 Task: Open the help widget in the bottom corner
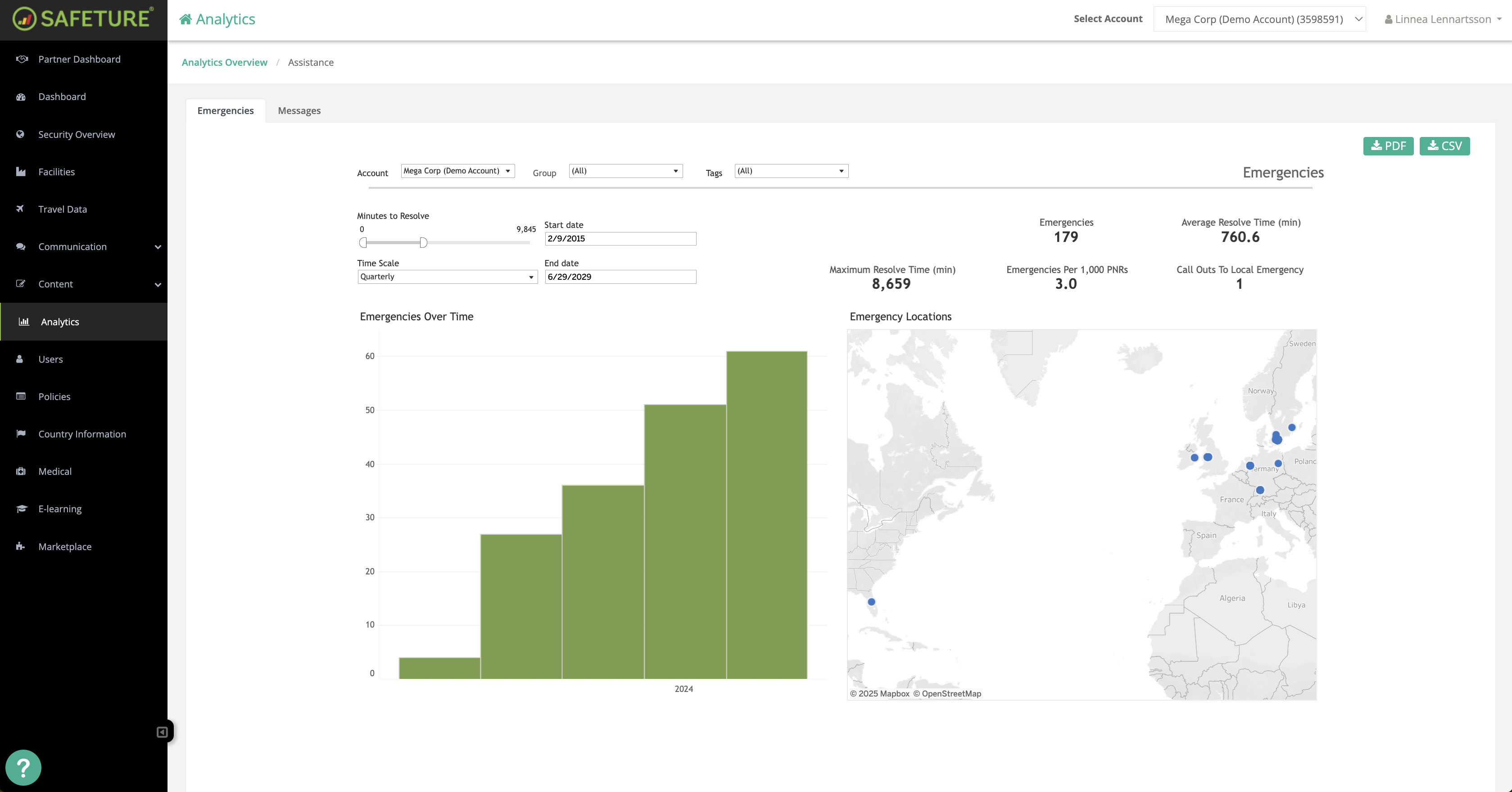23,767
